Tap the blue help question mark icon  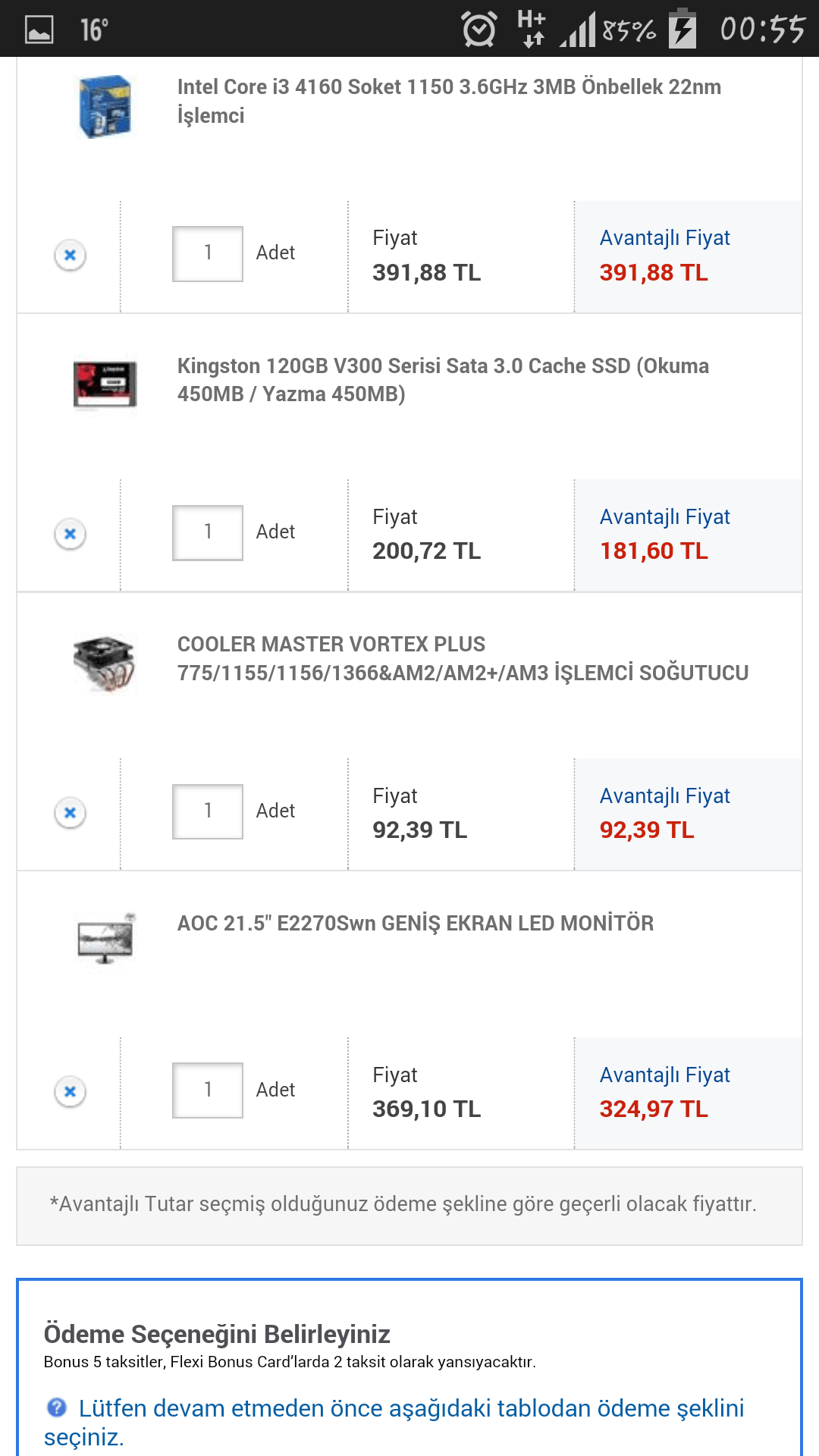click(x=57, y=1407)
